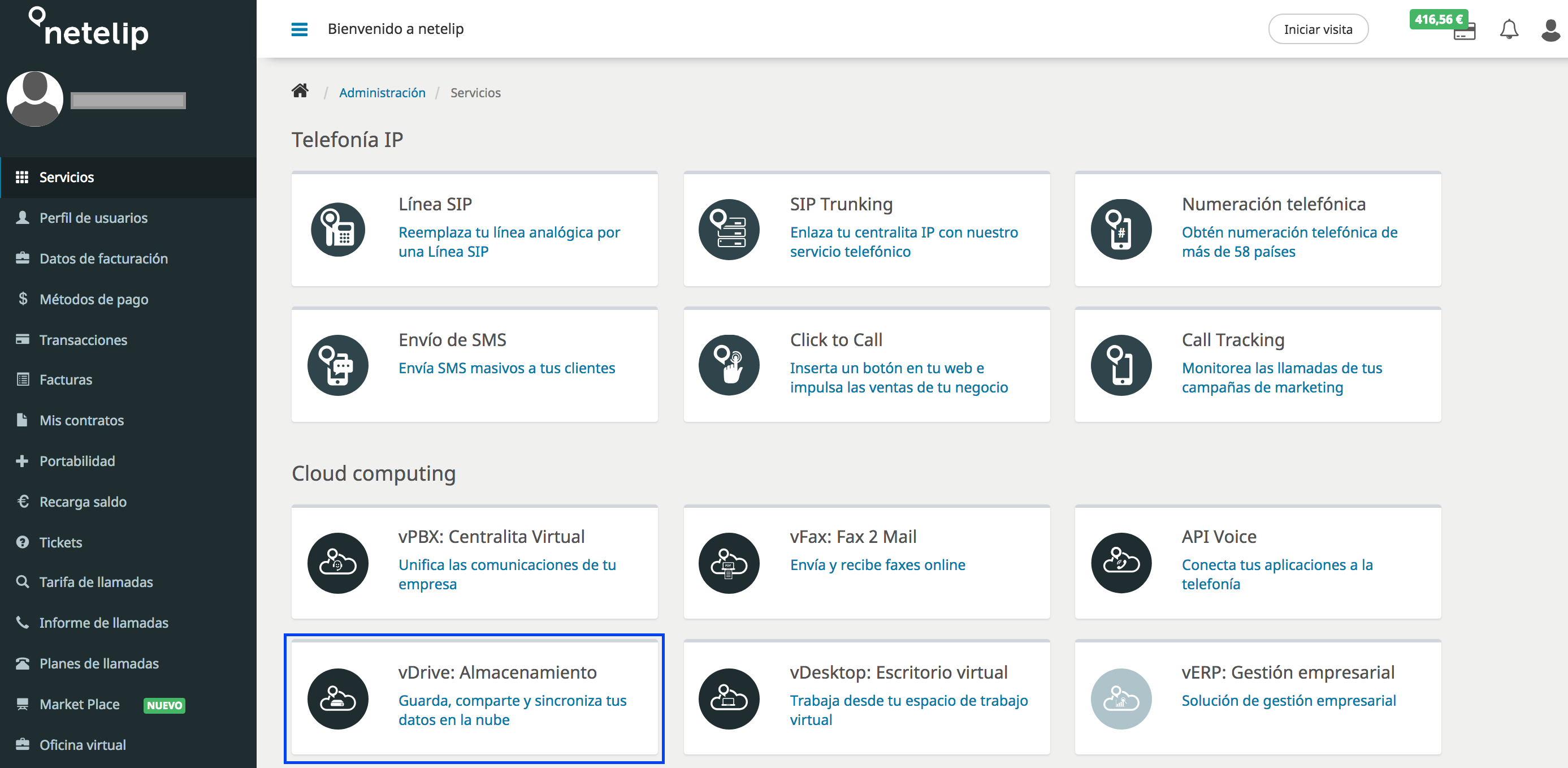The width and height of the screenshot is (1568, 768).
Task: Open Métodos de pago menu item
Action: (128, 299)
